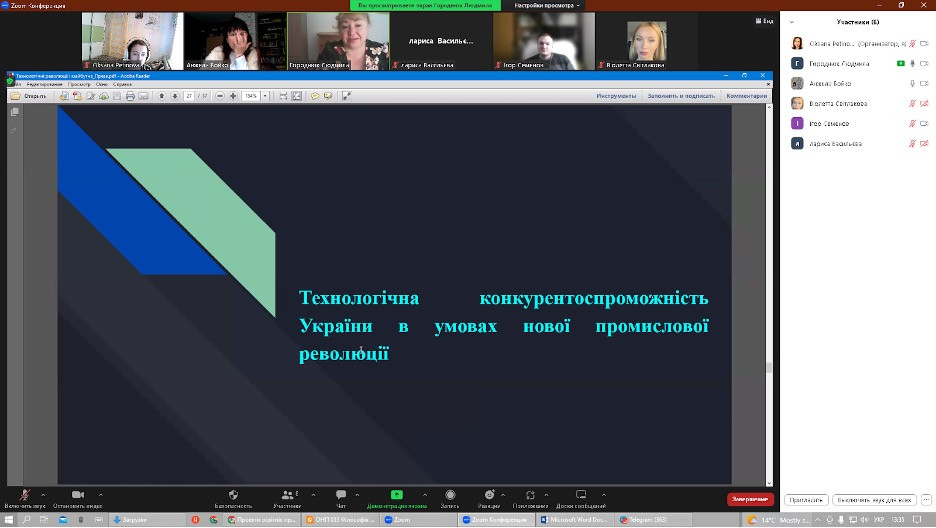Open Справка menu in Adobe Reader
This screenshot has width=936, height=528.
tap(122, 85)
